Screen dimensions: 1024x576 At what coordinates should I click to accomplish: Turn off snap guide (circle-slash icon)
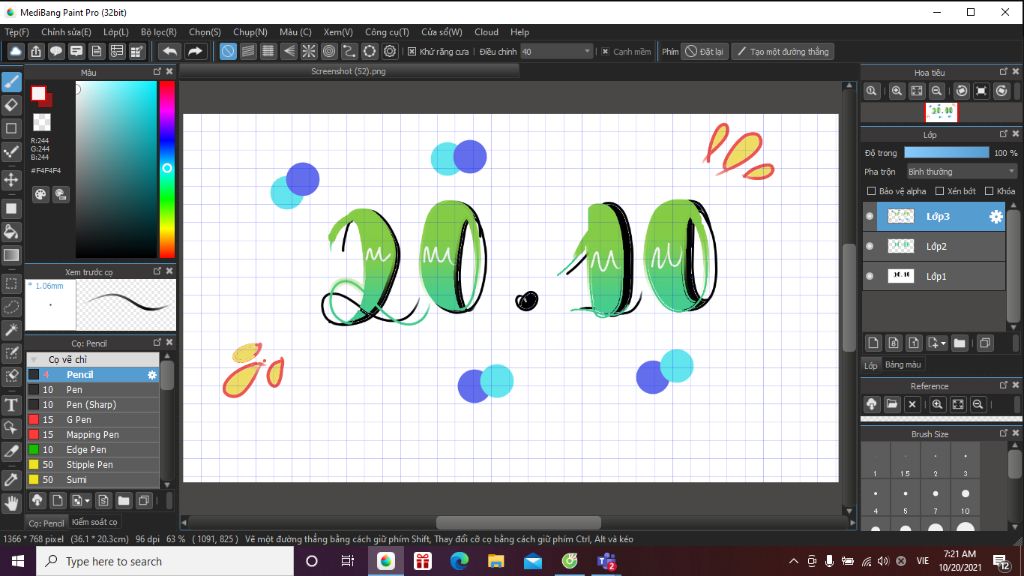coord(227,52)
